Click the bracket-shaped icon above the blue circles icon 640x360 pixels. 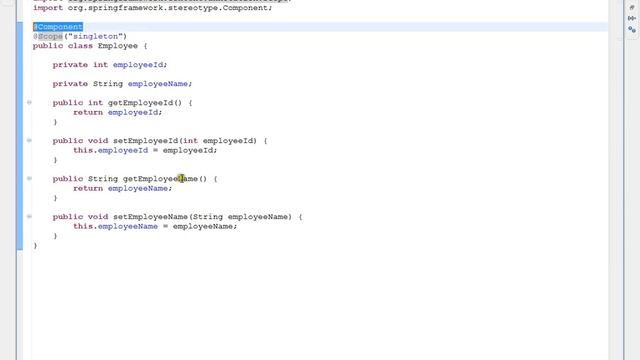click(x=632, y=18)
